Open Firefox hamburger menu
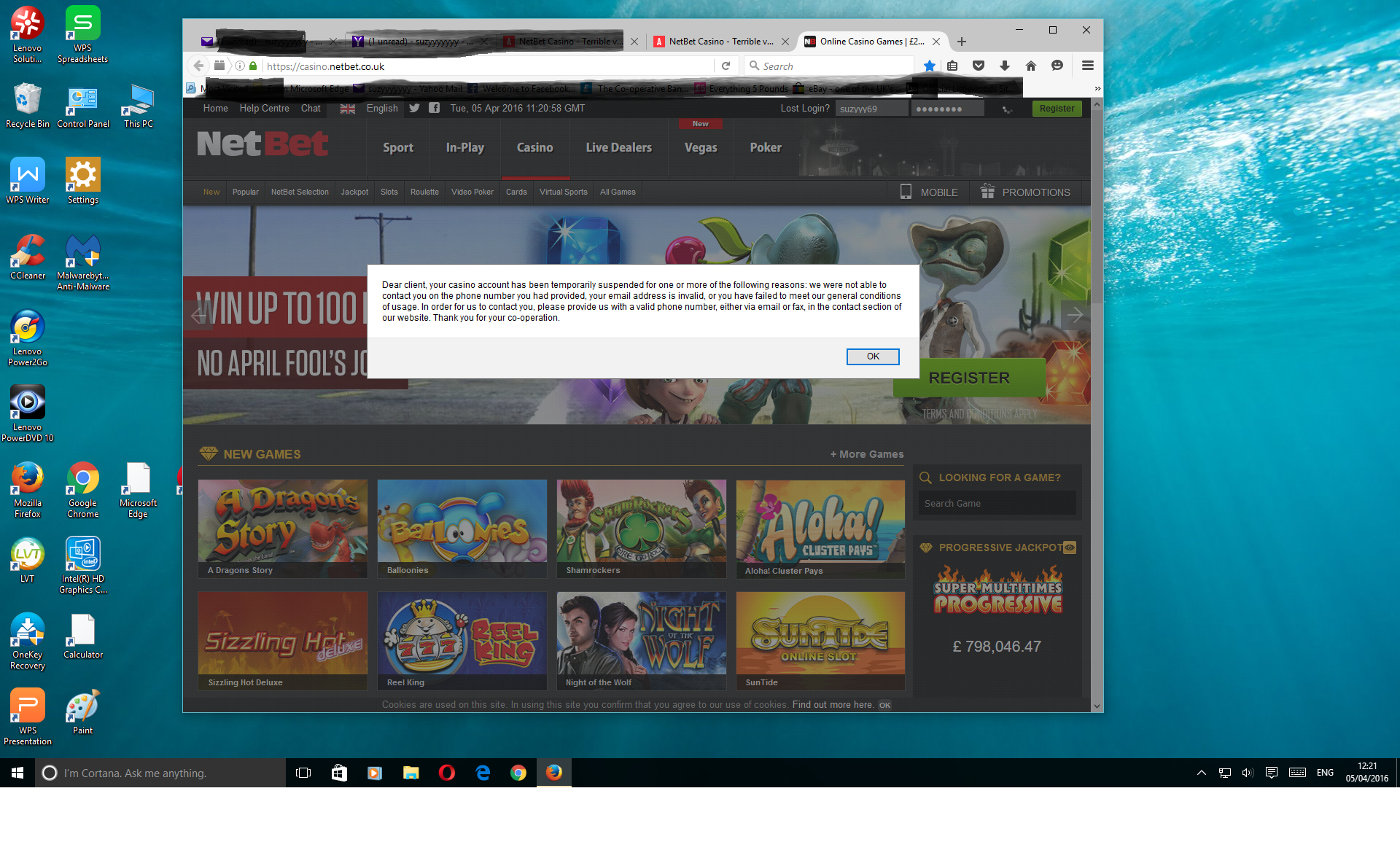This screenshot has width=1400, height=842. (1088, 66)
